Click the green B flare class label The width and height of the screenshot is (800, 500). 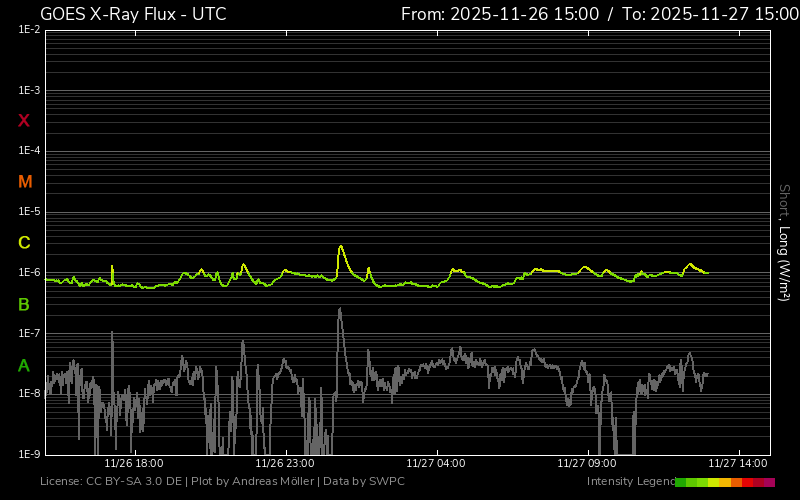(x=23, y=305)
